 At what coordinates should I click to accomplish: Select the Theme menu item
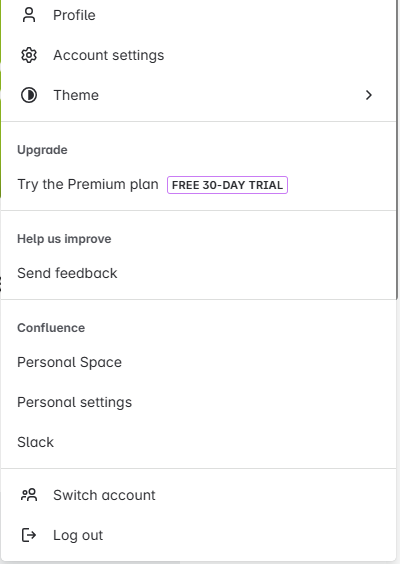coord(199,95)
